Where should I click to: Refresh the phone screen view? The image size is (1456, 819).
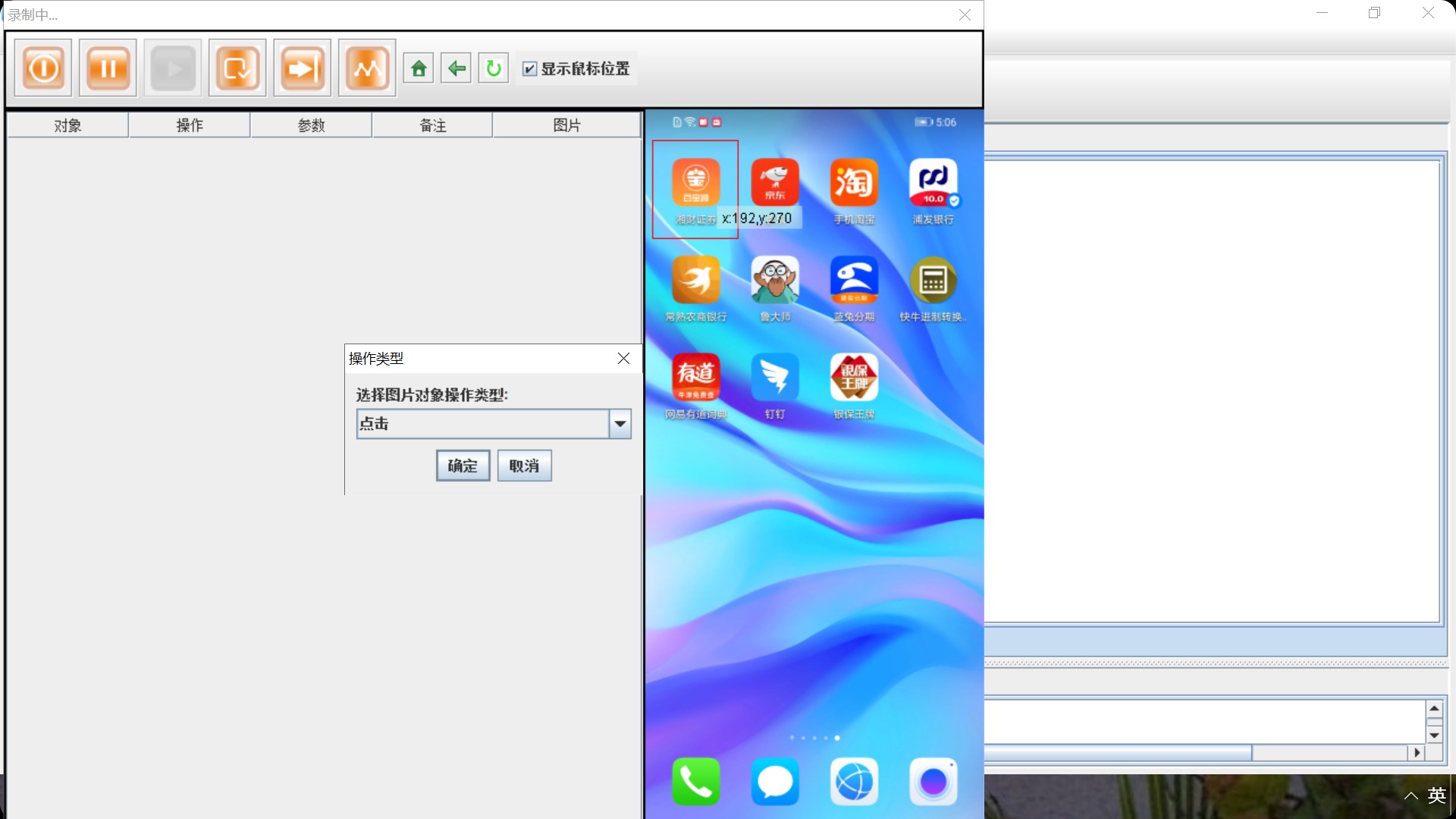tap(493, 67)
